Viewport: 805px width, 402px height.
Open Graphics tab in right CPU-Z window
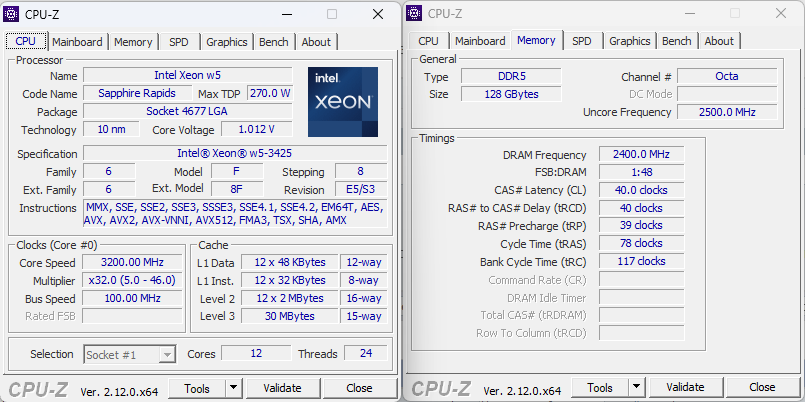point(630,41)
